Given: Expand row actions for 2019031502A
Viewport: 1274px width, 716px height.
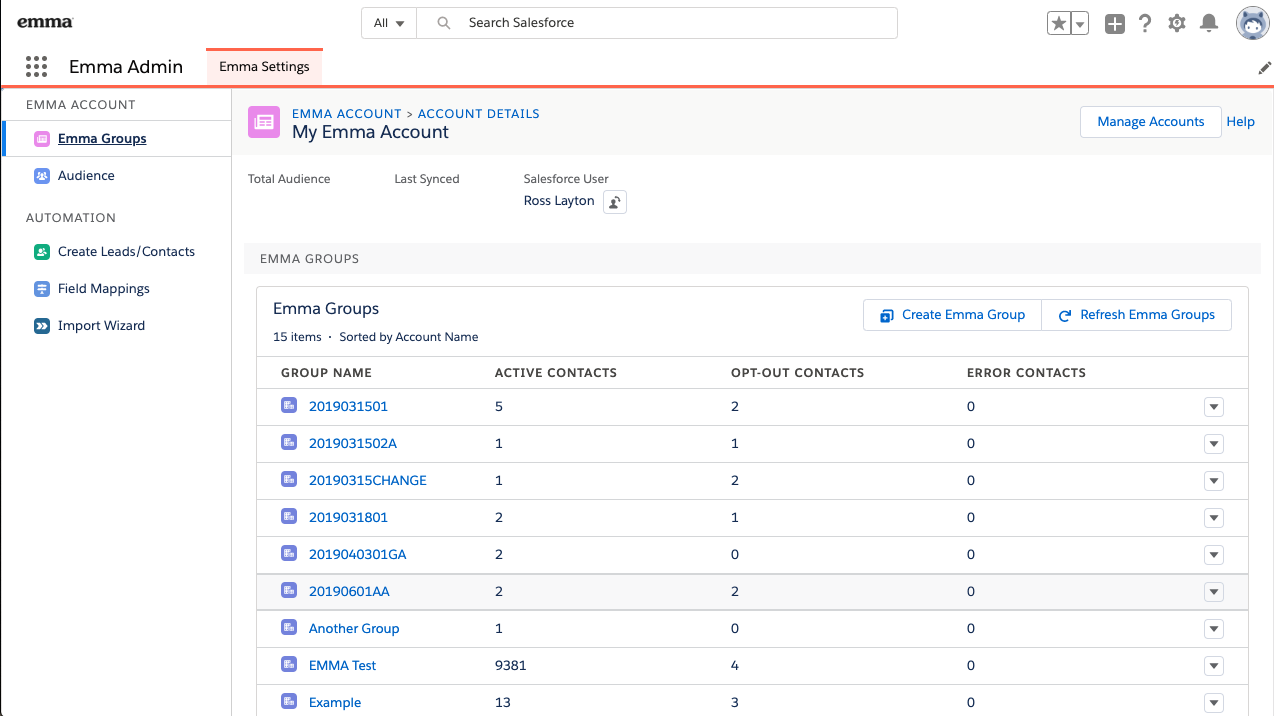Looking at the screenshot, I should (x=1214, y=444).
